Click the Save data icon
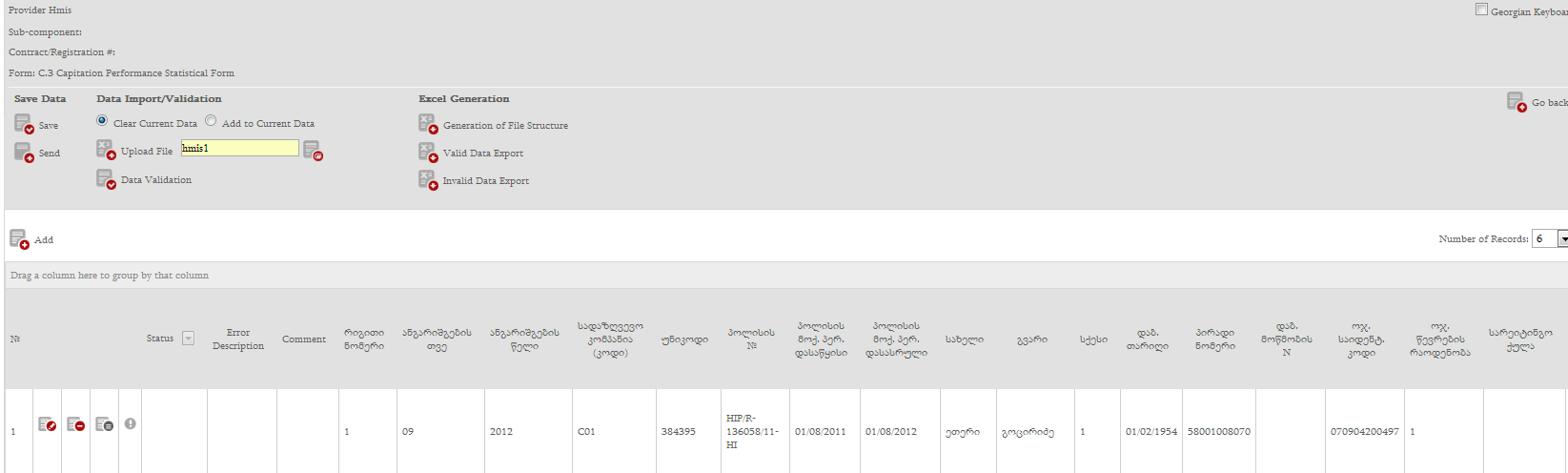 (x=24, y=124)
